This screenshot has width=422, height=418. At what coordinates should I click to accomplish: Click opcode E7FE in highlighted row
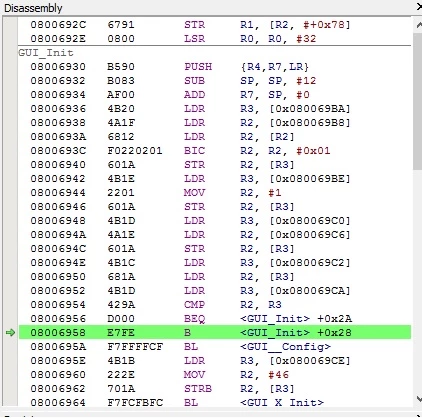tap(121, 333)
